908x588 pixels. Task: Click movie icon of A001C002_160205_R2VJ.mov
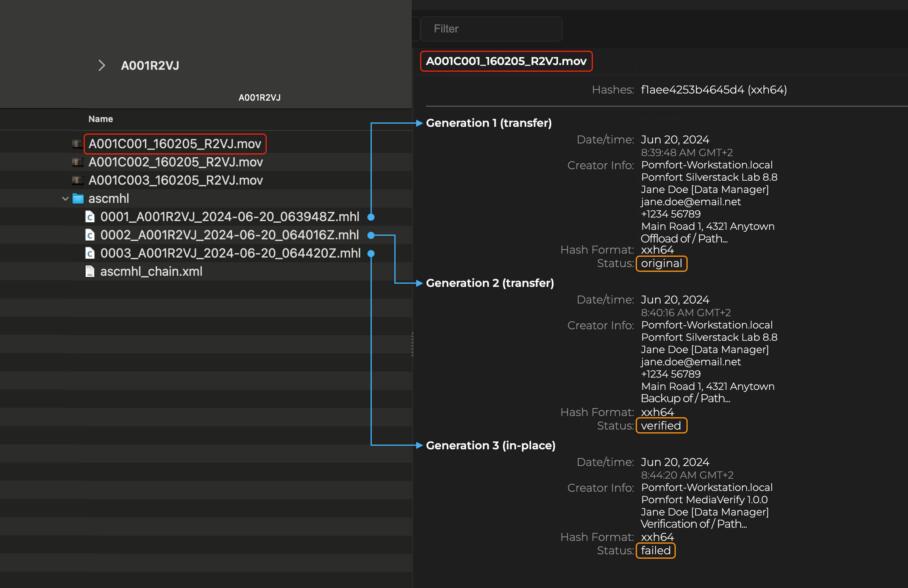77,162
